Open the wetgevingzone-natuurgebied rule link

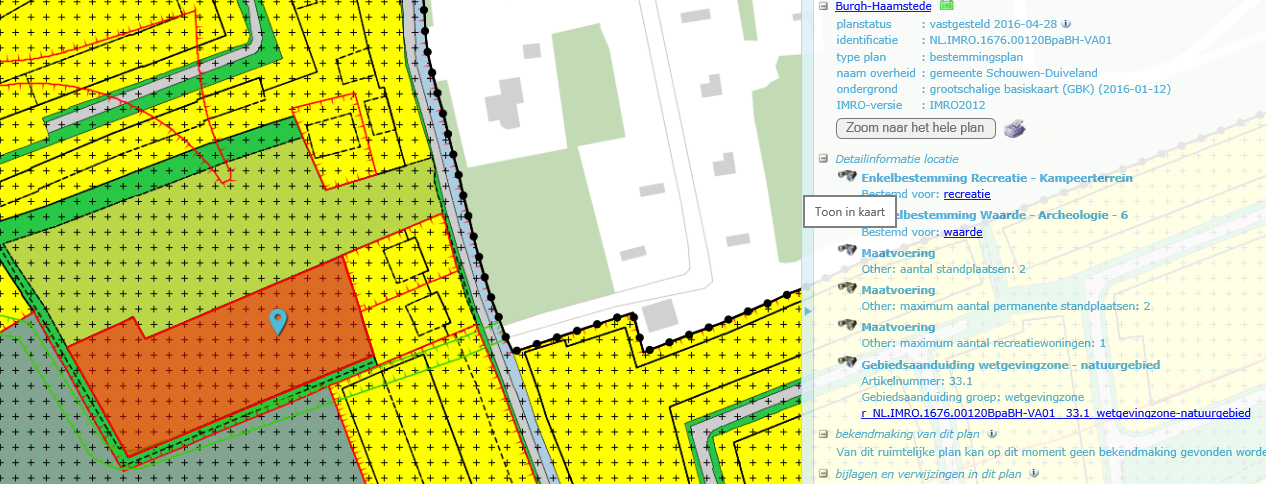1055,413
